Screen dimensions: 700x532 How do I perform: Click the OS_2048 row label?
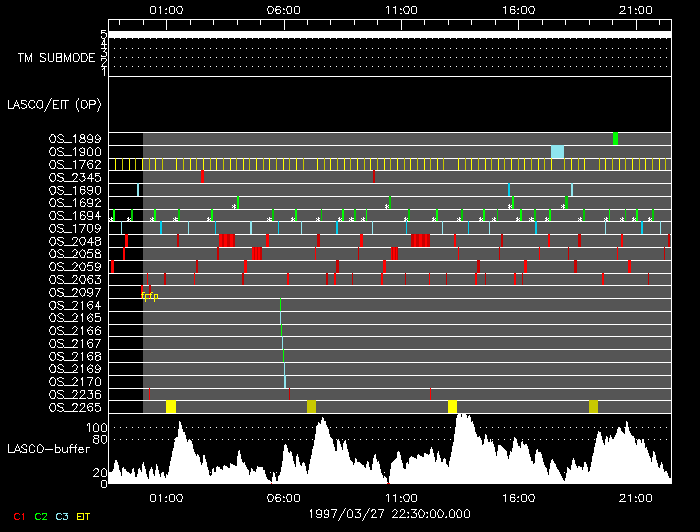pyautogui.click(x=74, y=241)
